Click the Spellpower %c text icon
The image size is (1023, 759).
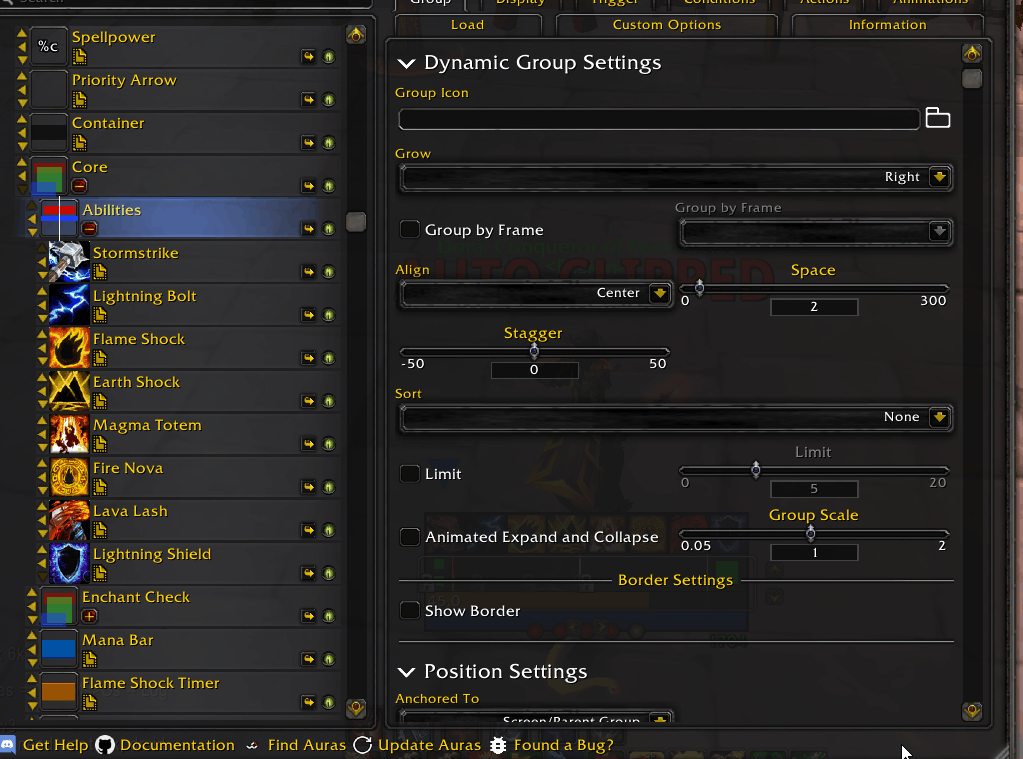coord(48,46)
